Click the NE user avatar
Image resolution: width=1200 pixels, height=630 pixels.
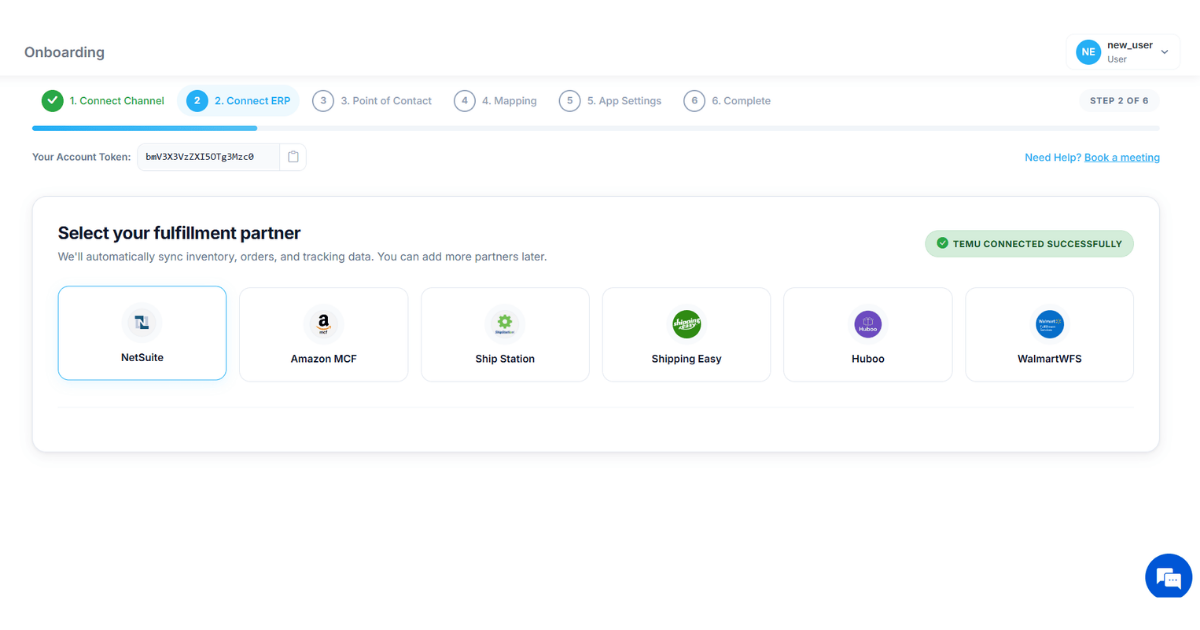(1088, 52)
